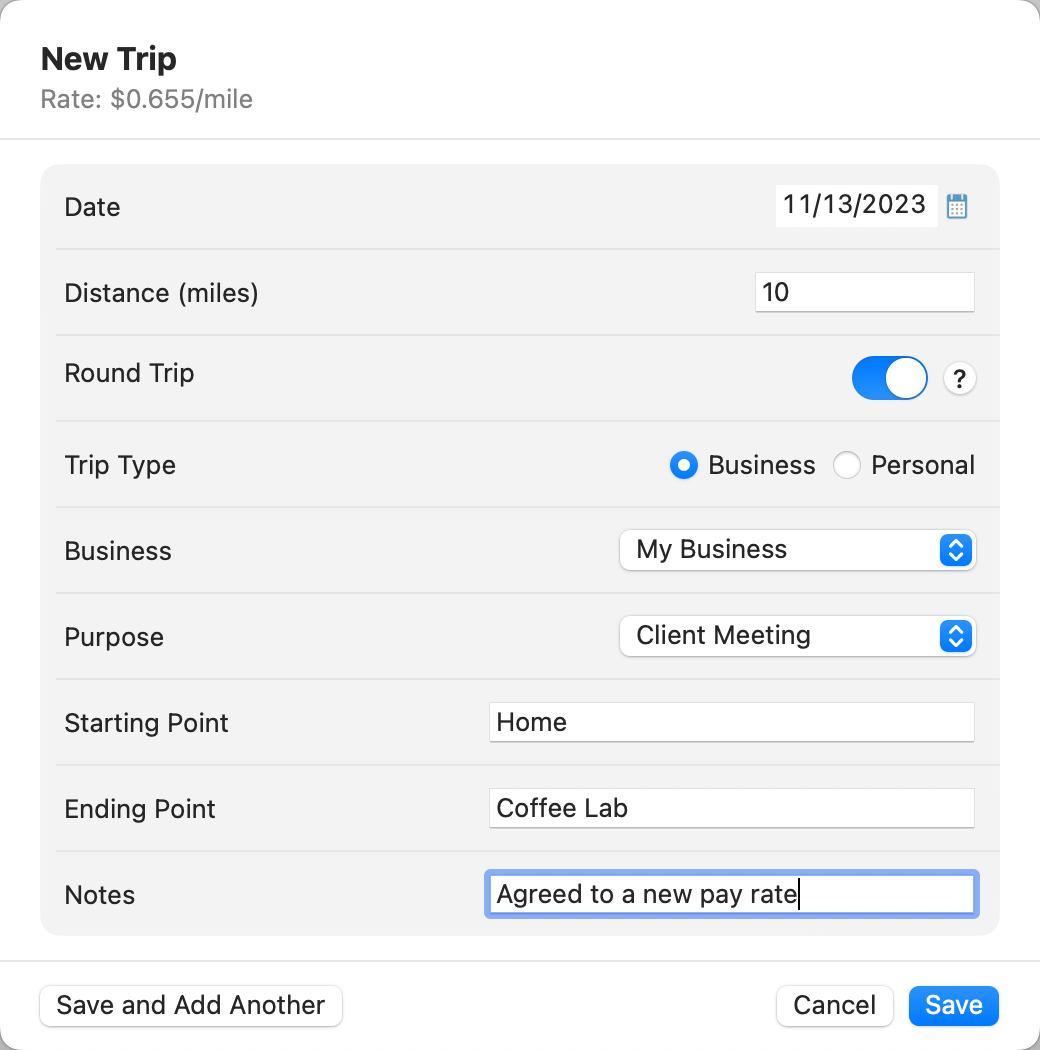Screen dimensions: 1040x1050
Task: Click the Starting Point field with Home
Action: point(731,722)
